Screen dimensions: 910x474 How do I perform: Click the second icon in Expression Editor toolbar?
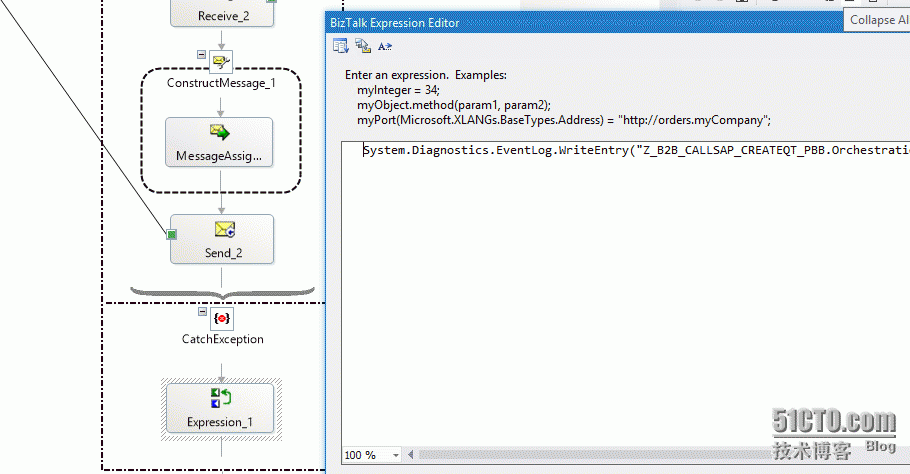point(363,46)
